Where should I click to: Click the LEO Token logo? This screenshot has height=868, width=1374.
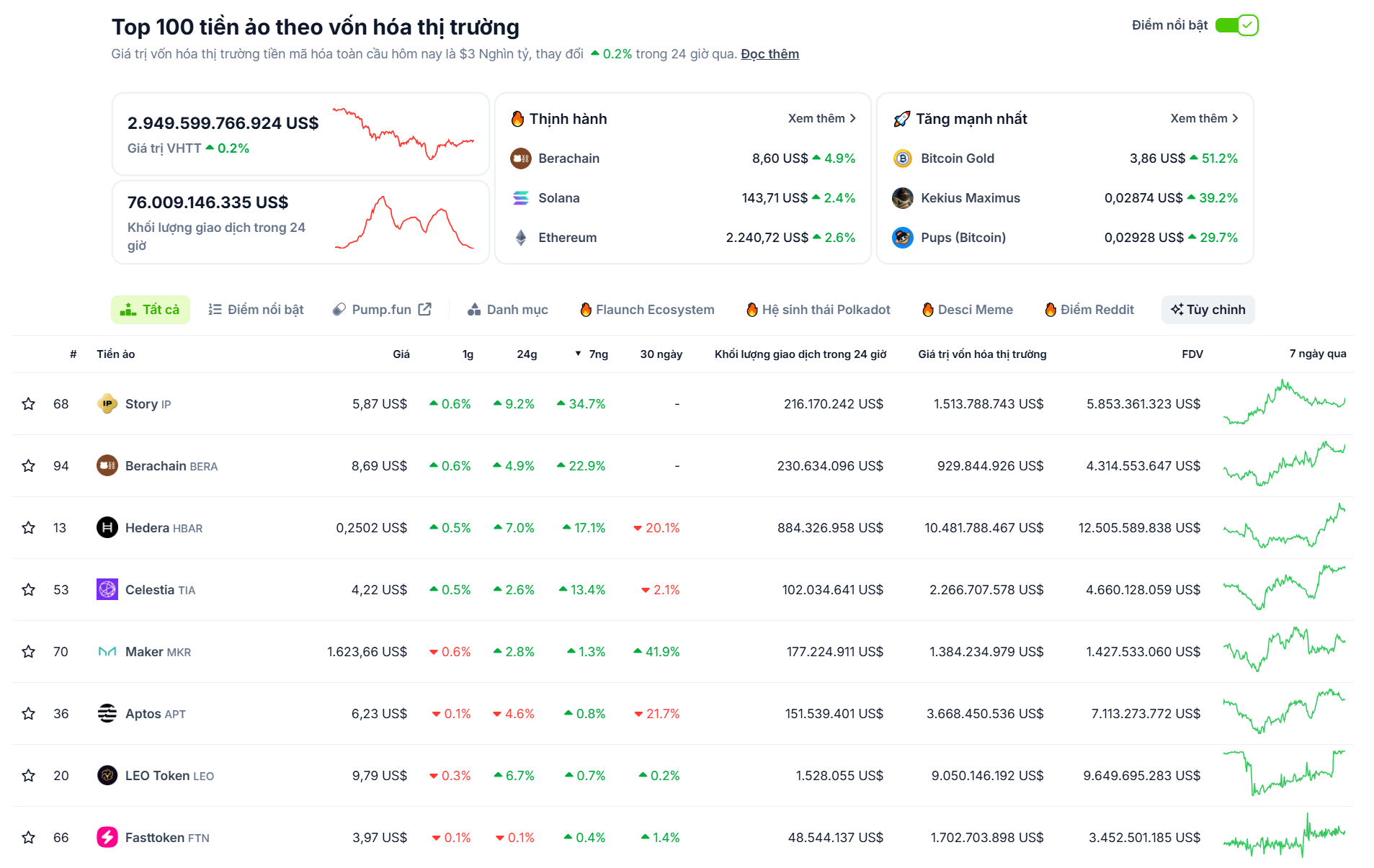(x=107, y=776)
